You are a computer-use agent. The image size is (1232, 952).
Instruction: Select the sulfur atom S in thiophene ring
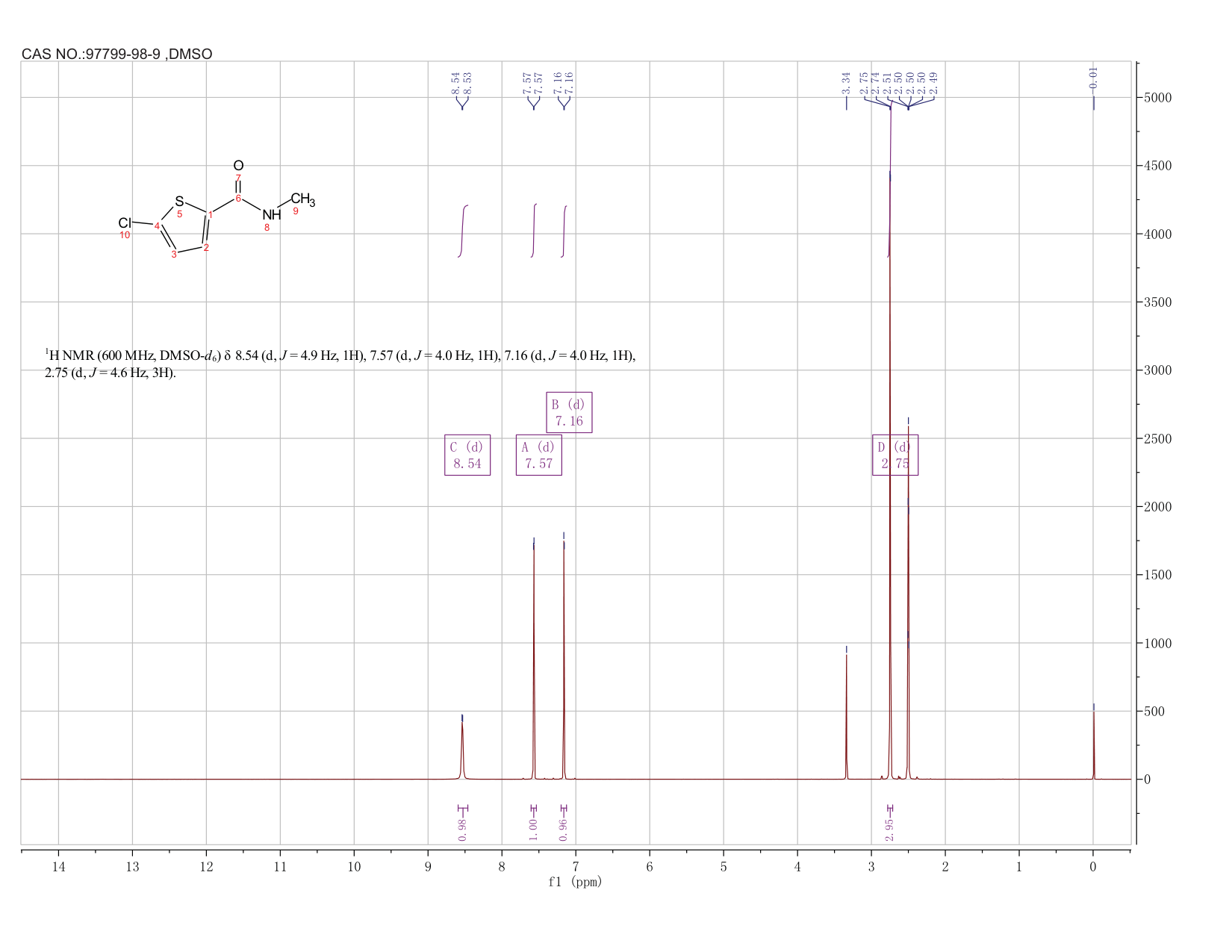pos(179,202)
